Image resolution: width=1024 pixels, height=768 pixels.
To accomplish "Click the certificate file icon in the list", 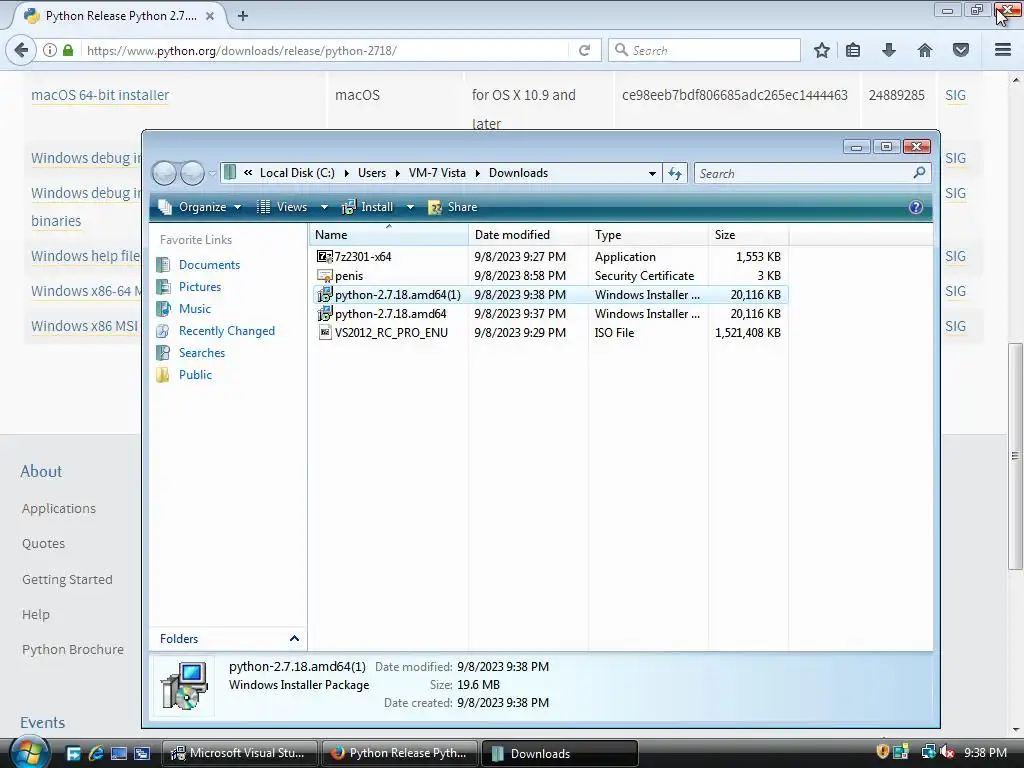I will pos(325,276).
